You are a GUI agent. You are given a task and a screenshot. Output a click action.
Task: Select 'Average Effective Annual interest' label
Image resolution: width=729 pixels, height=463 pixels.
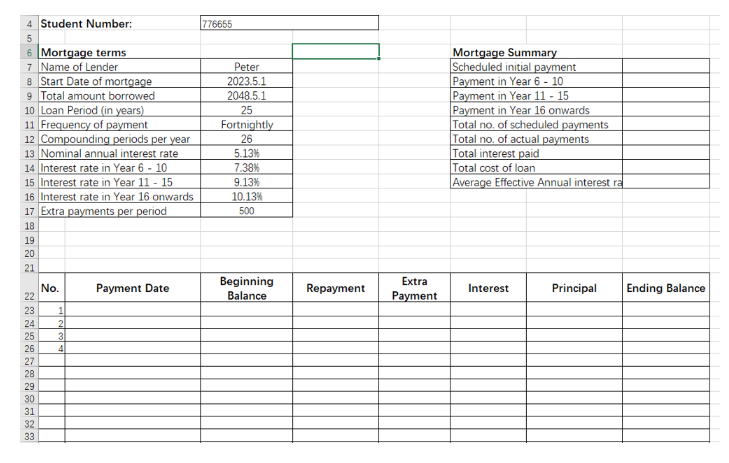[537, 182]
